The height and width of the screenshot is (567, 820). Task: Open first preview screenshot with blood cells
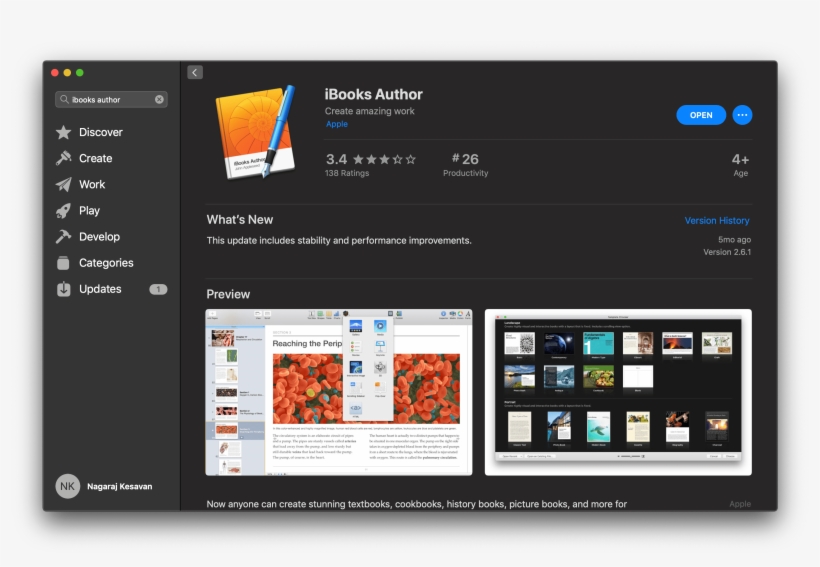tap(339, 392)
